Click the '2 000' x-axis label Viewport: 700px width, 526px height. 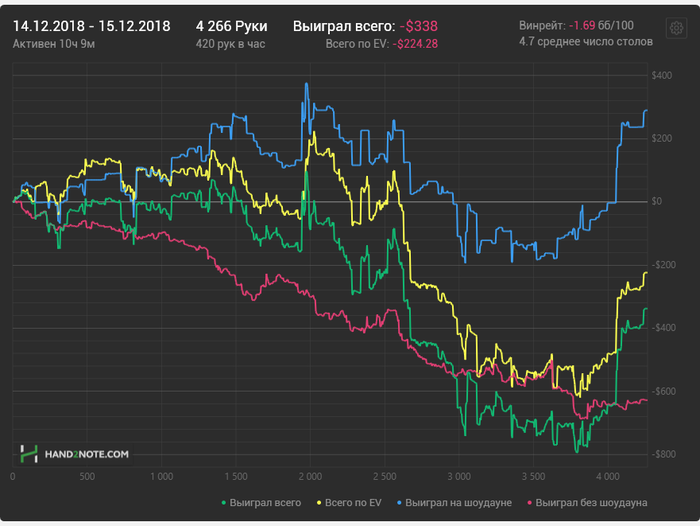click(x=310, y=477)
